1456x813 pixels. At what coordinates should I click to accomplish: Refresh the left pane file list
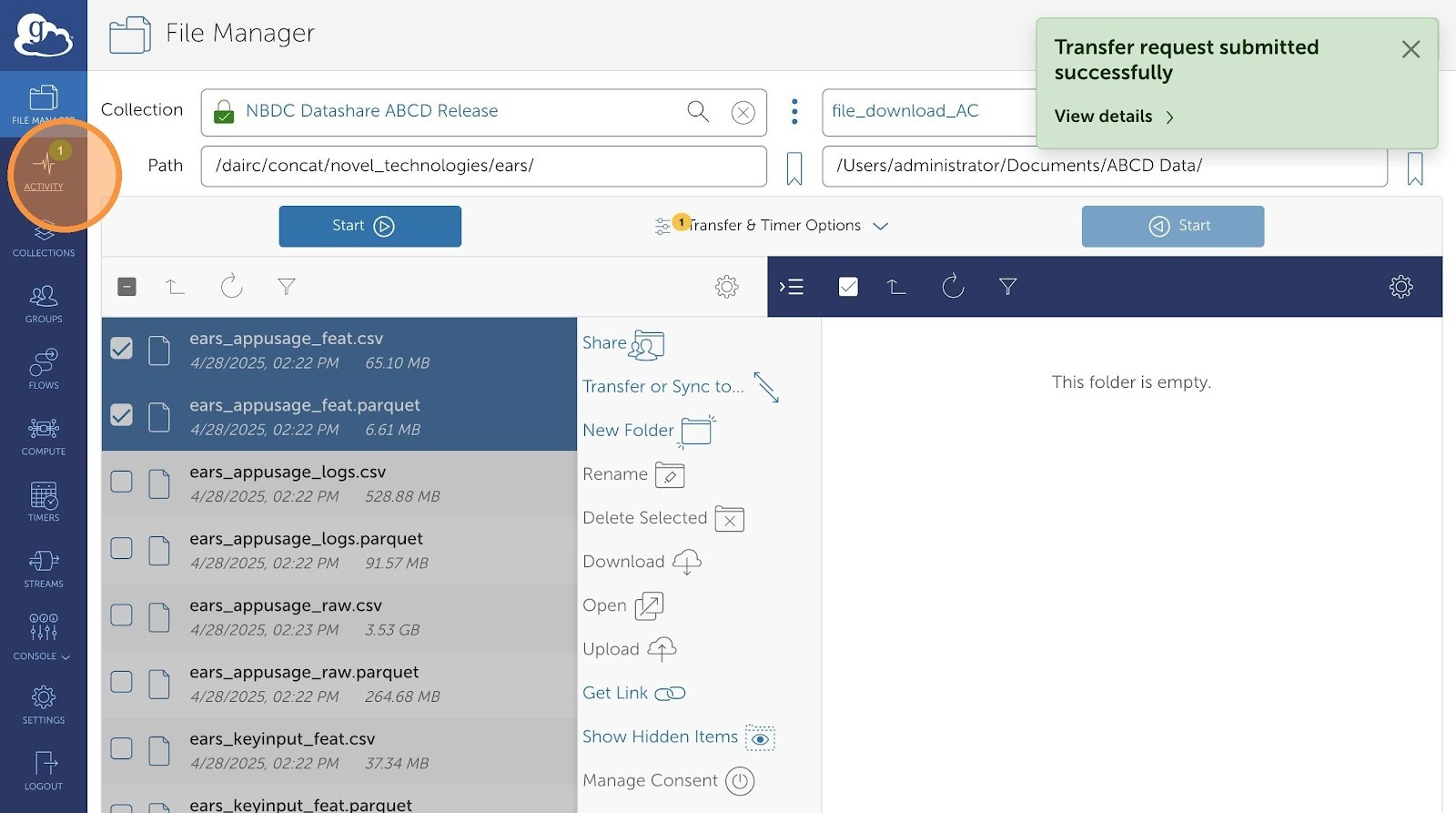[x=232, y=286]
